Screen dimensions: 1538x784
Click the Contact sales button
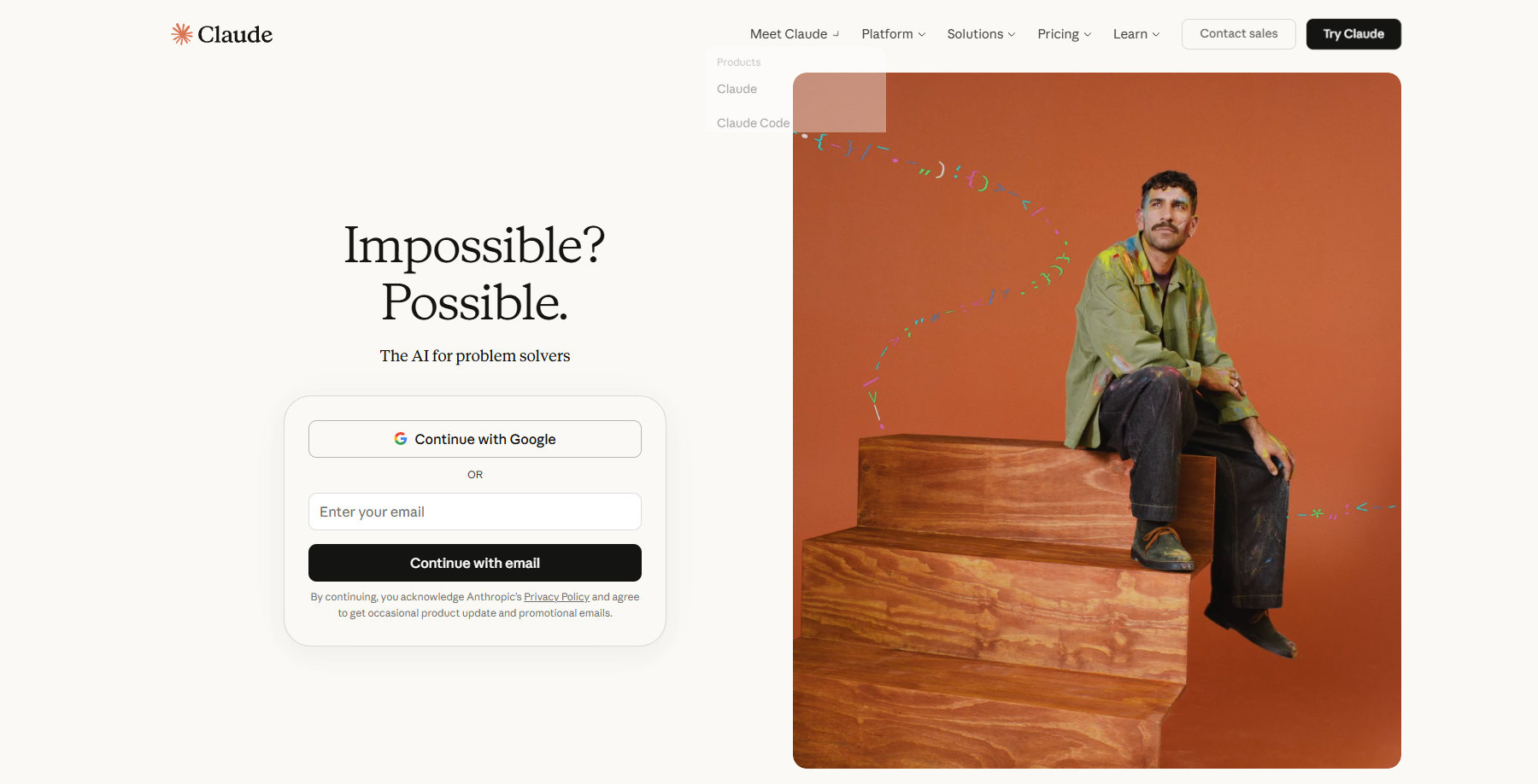(x=1239, y=34)
